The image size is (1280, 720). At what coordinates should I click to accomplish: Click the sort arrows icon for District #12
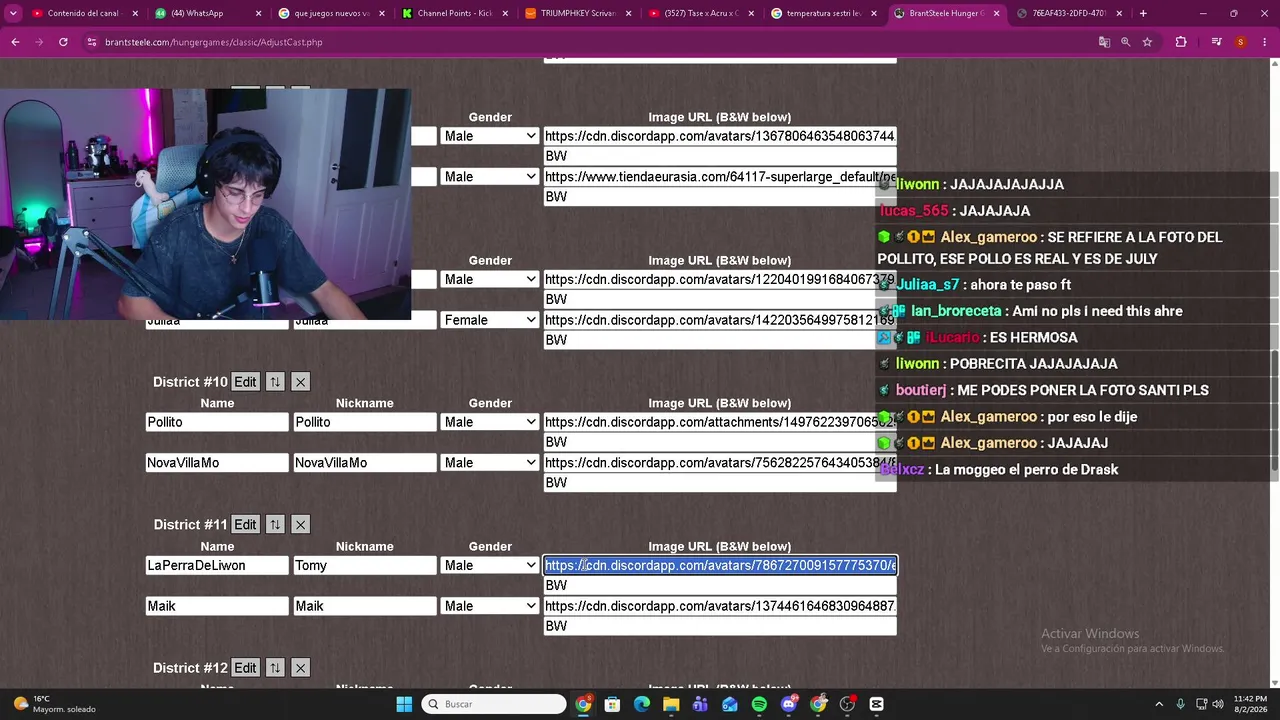tap(275, 668)
